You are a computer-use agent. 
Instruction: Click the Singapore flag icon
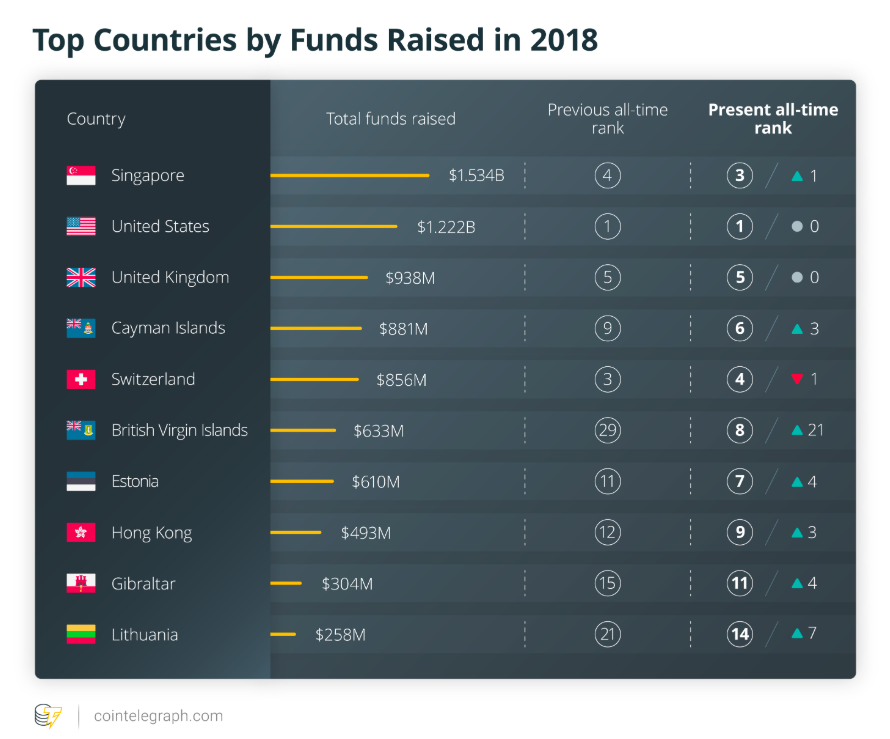81,176
